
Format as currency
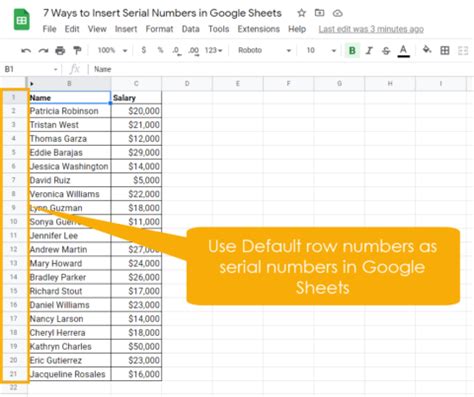coord(144,50)
